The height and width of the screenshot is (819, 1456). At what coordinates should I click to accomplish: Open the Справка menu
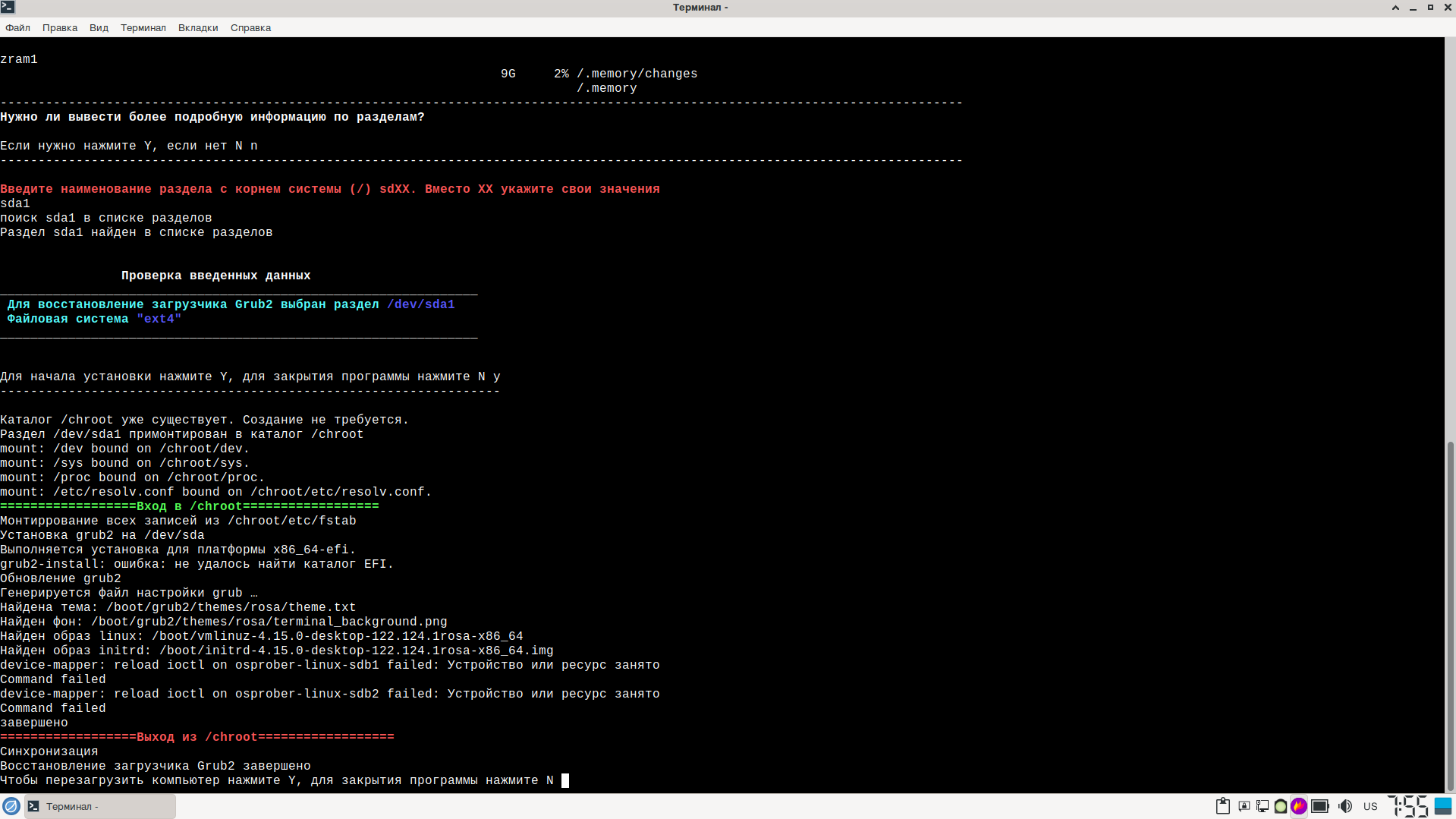pos(250,27)
